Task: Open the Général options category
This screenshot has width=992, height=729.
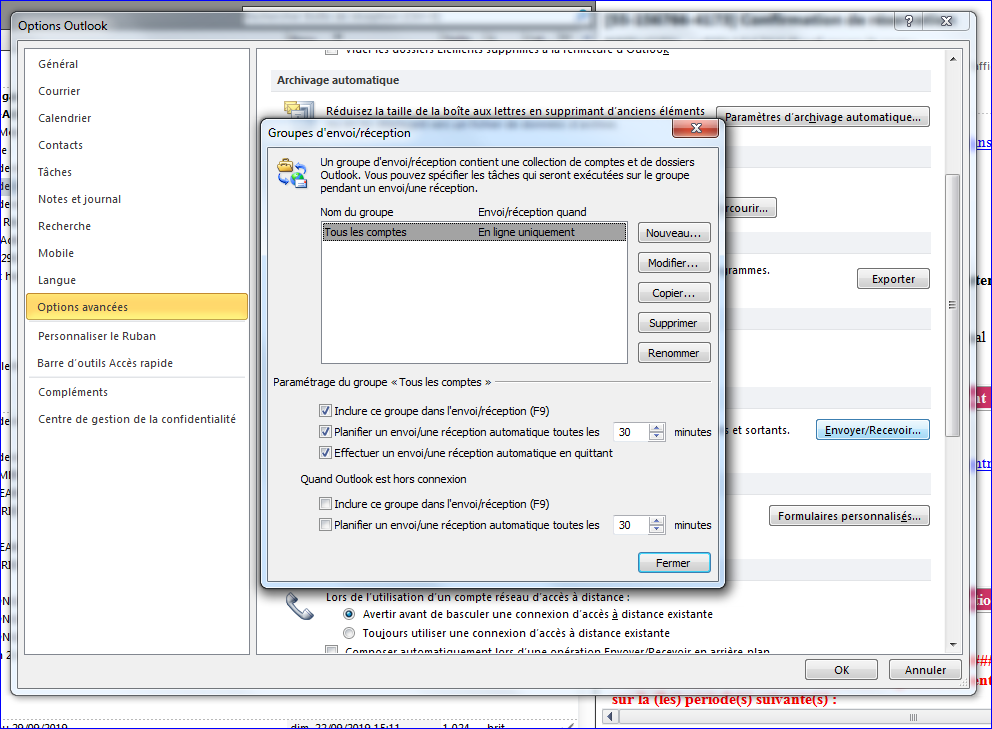Action: (137, 64)
